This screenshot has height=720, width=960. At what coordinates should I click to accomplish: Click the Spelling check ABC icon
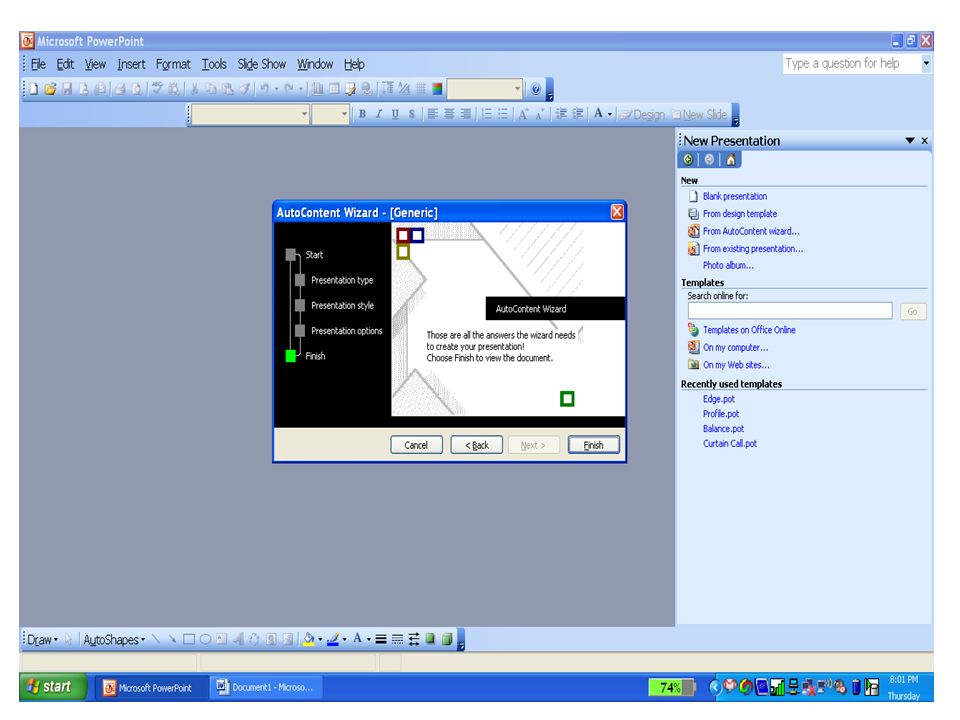tap(157, 89)
